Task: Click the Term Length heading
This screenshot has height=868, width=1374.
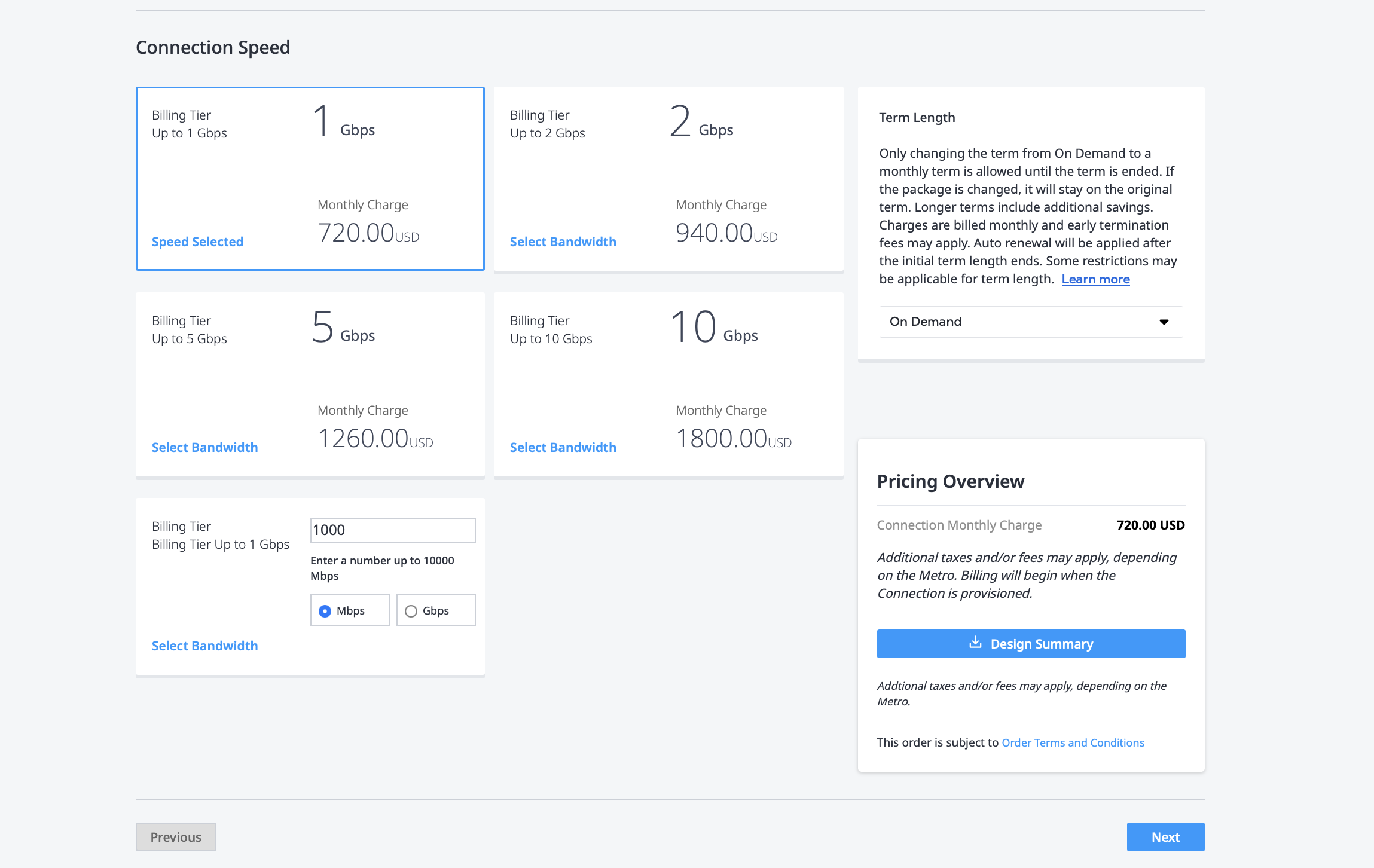Action: point(917,117)
